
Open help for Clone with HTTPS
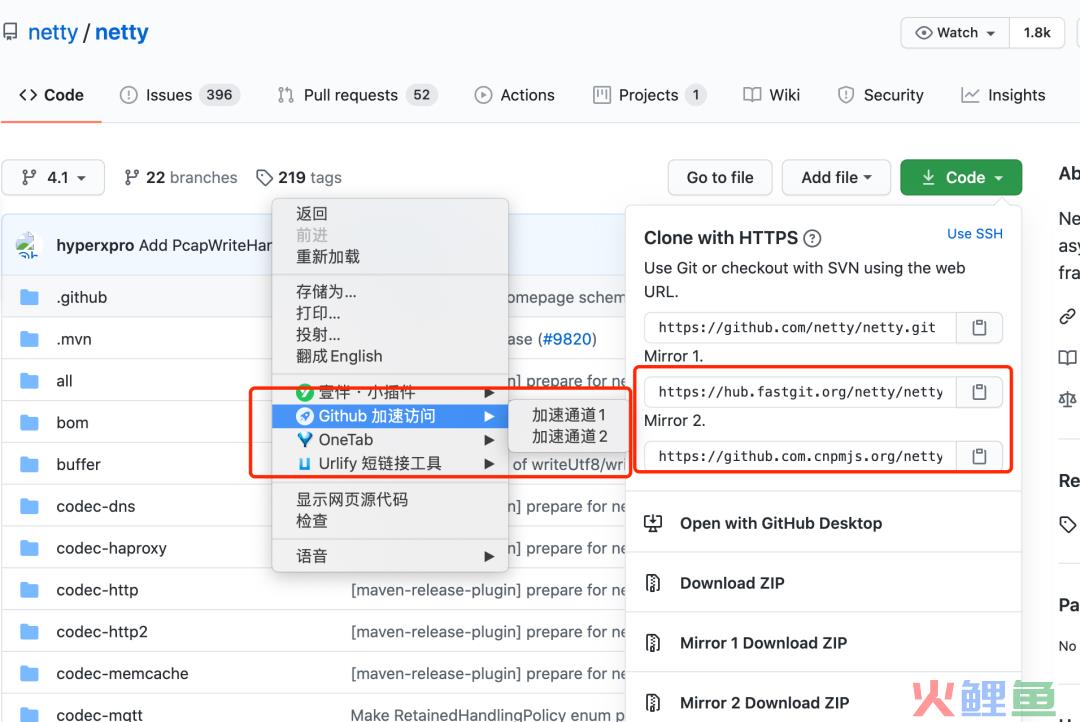(813, 238)
